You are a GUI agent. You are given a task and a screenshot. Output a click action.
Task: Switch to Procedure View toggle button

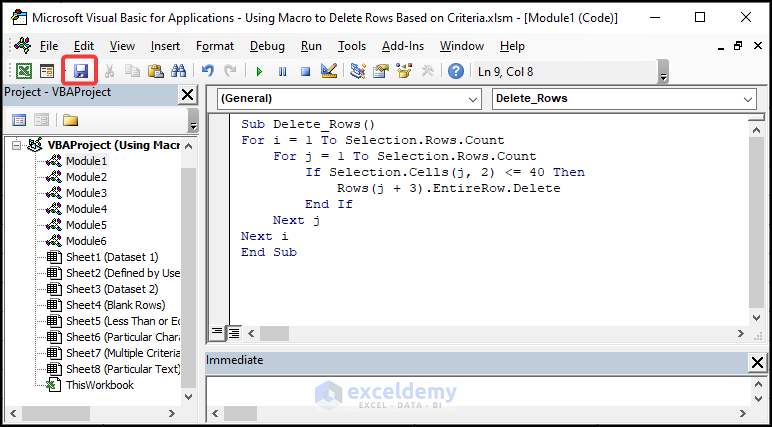(217, 333)
